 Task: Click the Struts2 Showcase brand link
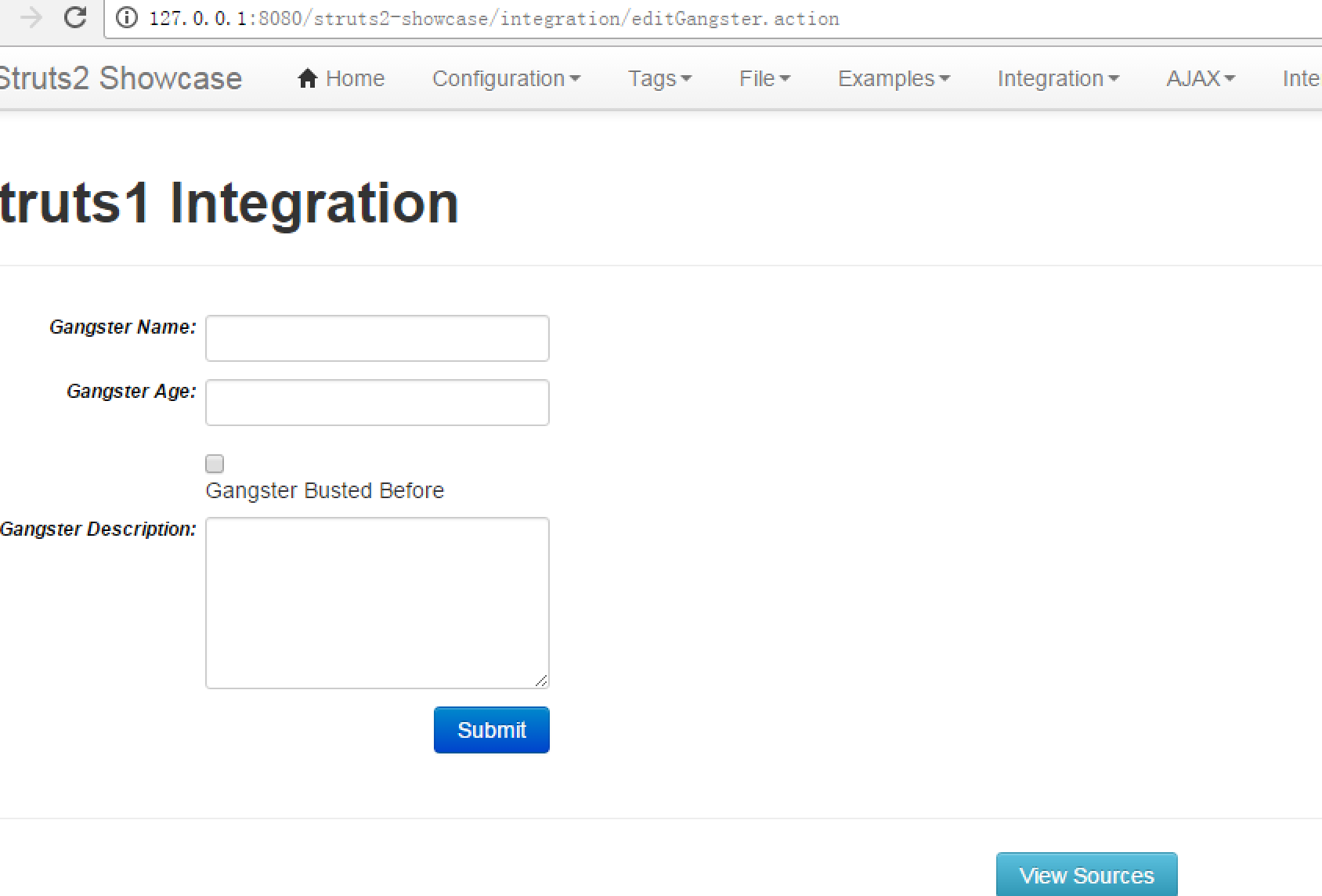[x=121, y=78]
